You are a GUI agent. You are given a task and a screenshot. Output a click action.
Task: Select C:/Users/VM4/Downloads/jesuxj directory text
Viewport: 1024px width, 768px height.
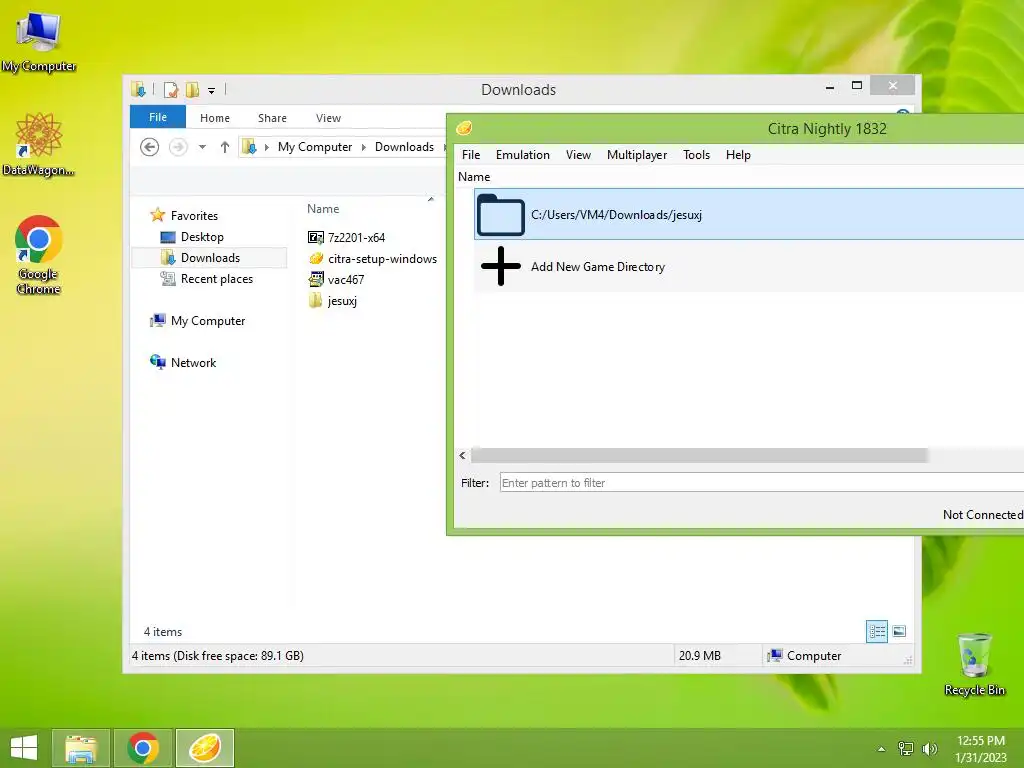click(616, 215)
